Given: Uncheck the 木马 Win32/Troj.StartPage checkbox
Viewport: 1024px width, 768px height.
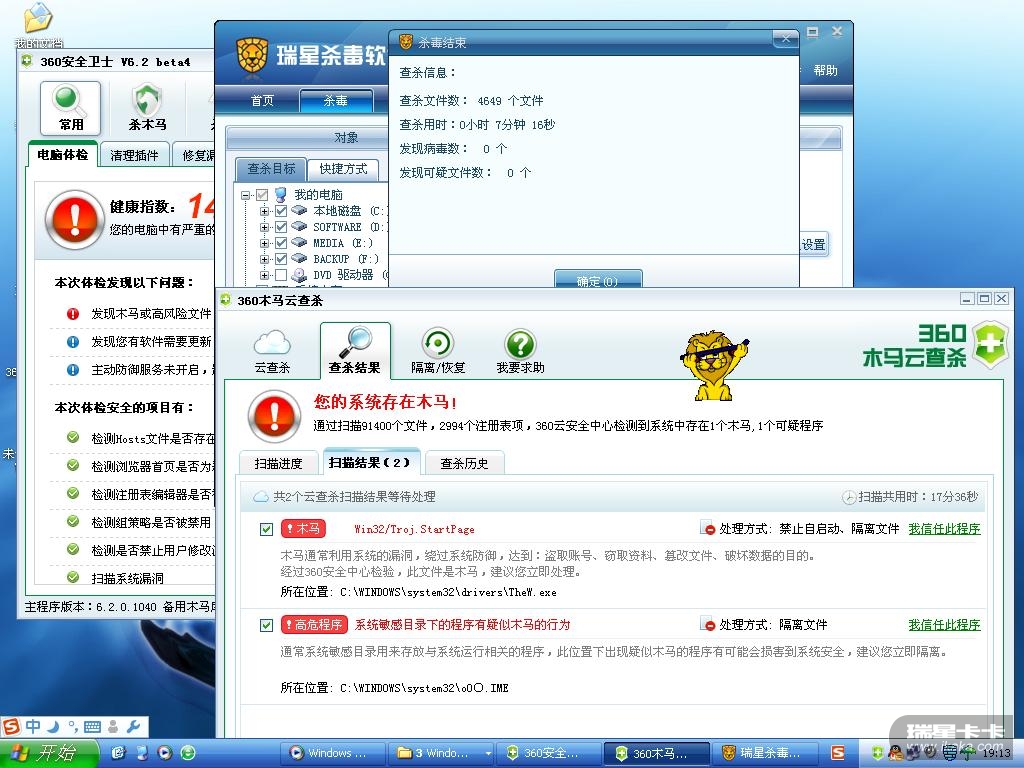Looking at the screenshot, I should pos(266,529).
